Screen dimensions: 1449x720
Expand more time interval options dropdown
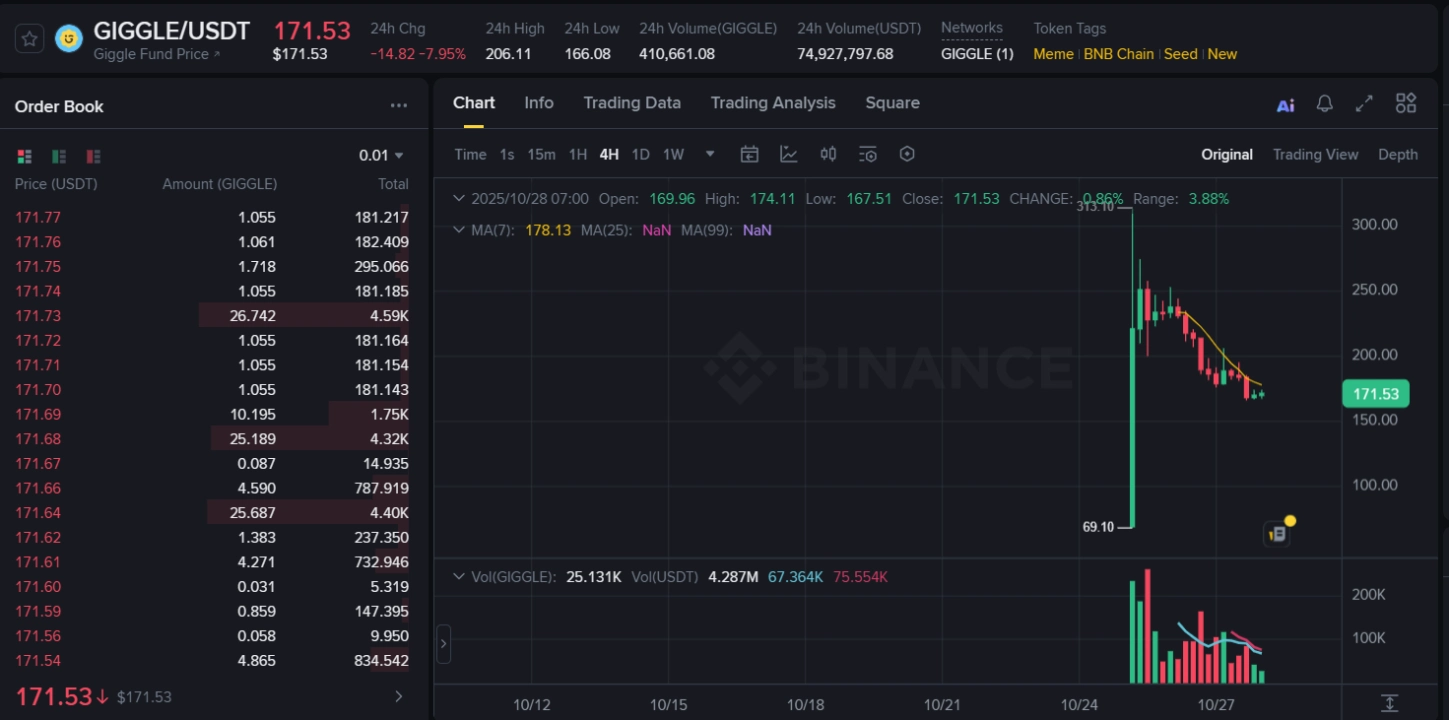pyautogui.click(x=710, y=154)
